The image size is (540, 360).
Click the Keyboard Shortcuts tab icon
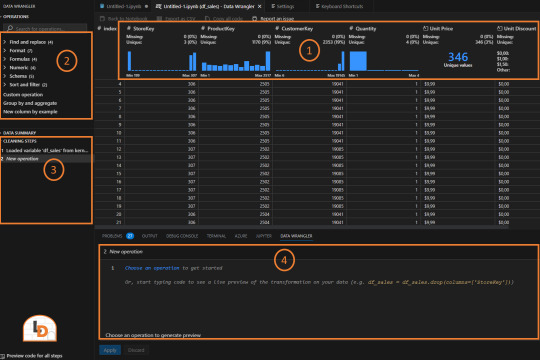tap(318, 6)
